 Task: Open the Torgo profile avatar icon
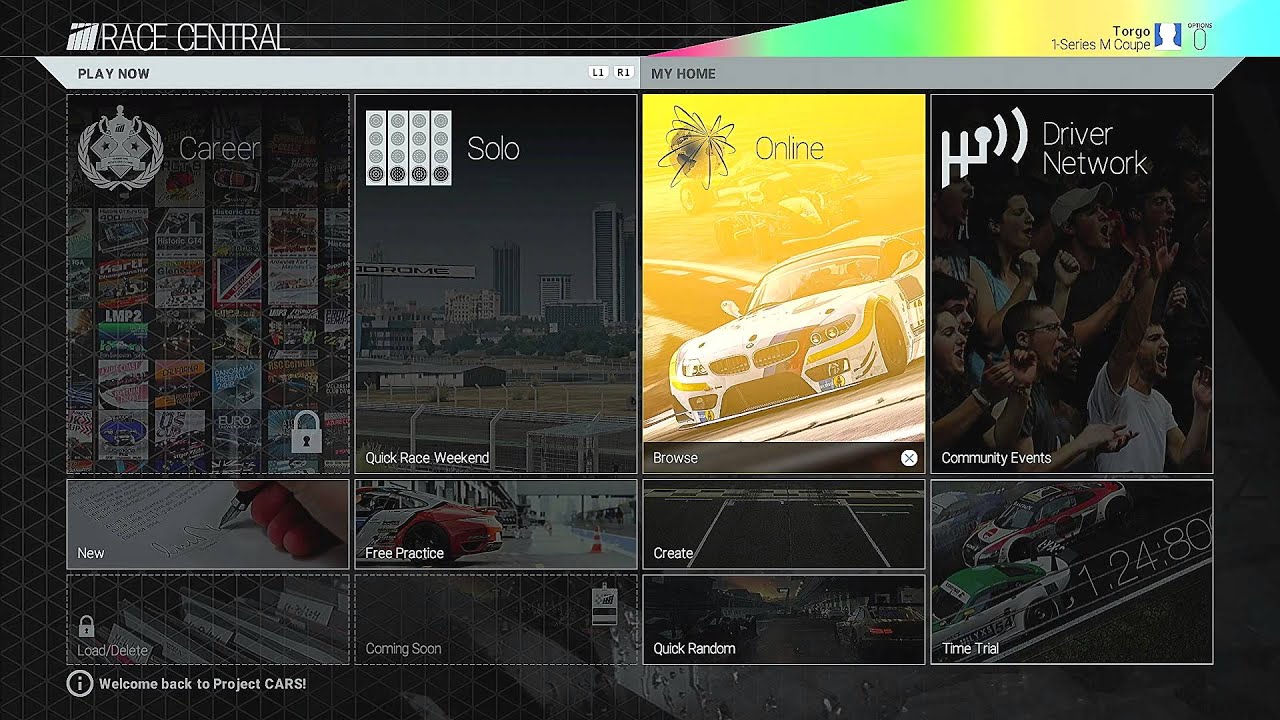[1168, 37]
